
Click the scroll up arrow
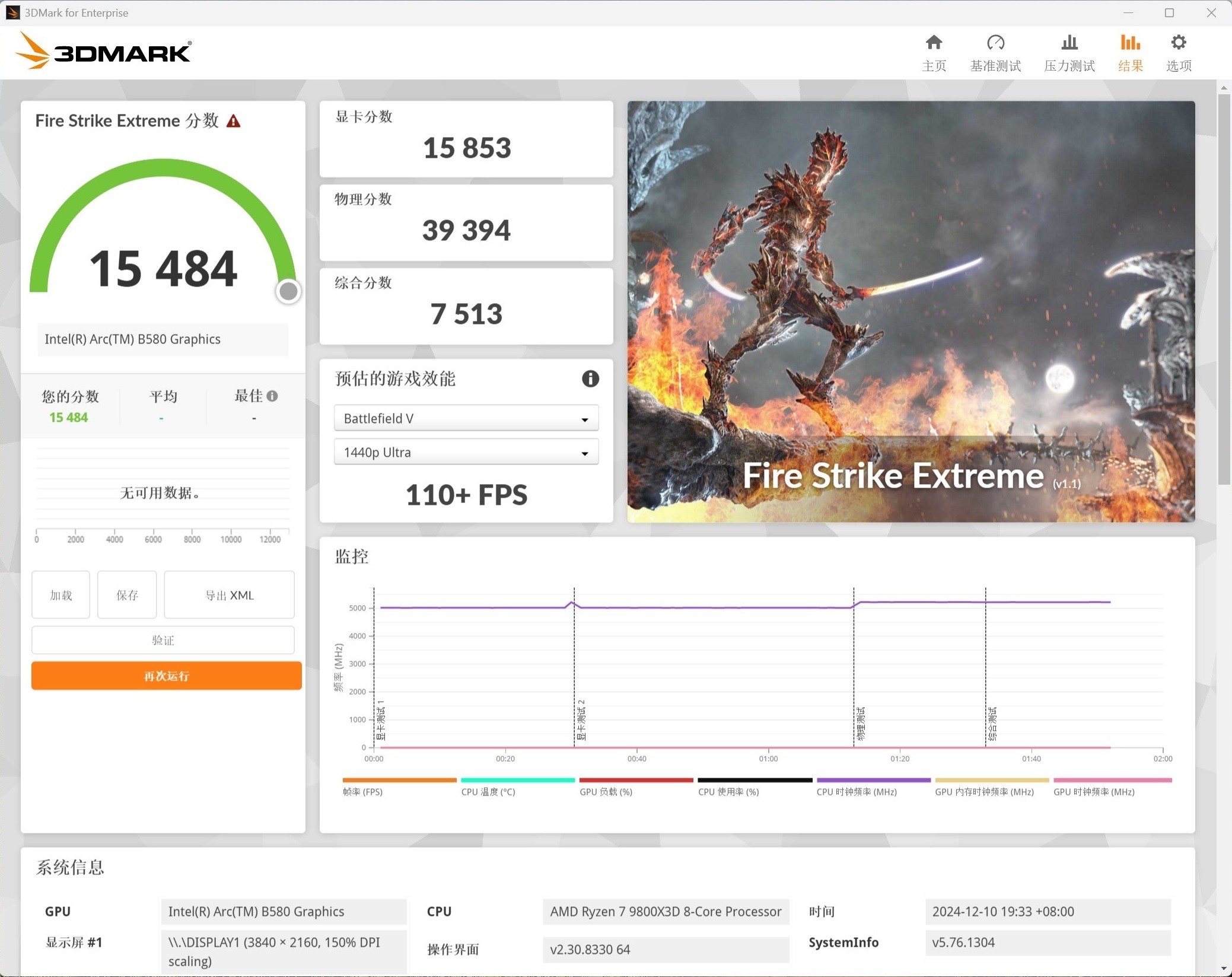point(1224,87)
